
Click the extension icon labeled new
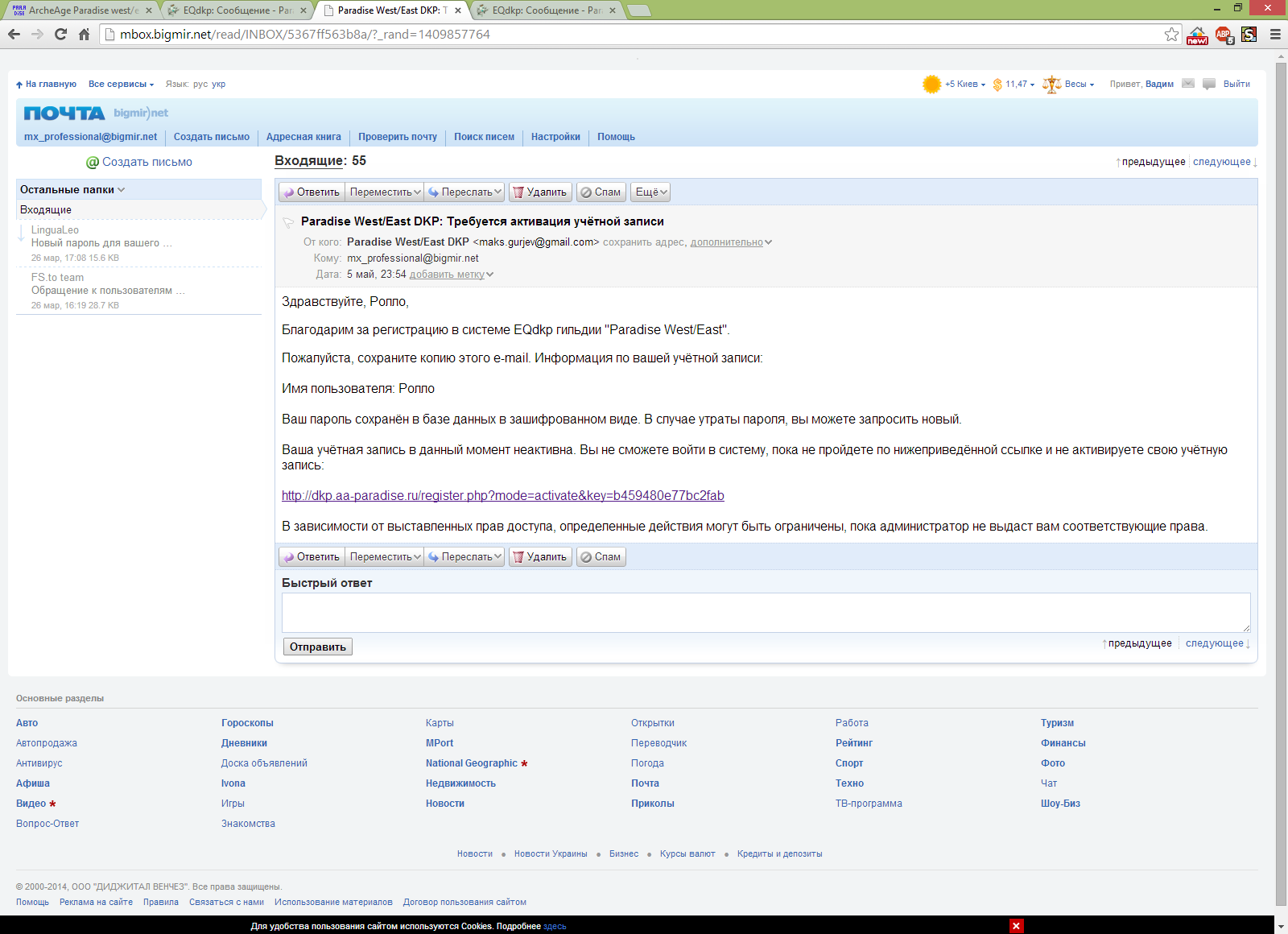(1198, 35)
